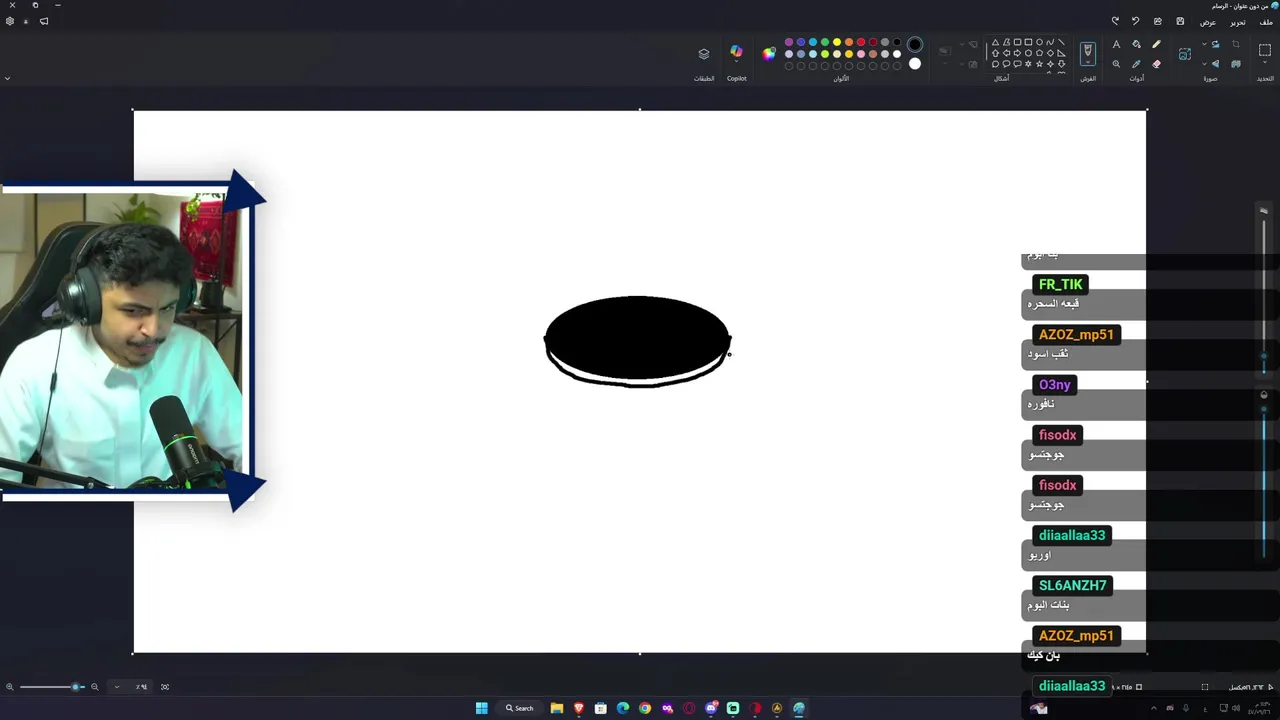
Task: Pick the Oval shape
Action: coord(1039,42)
